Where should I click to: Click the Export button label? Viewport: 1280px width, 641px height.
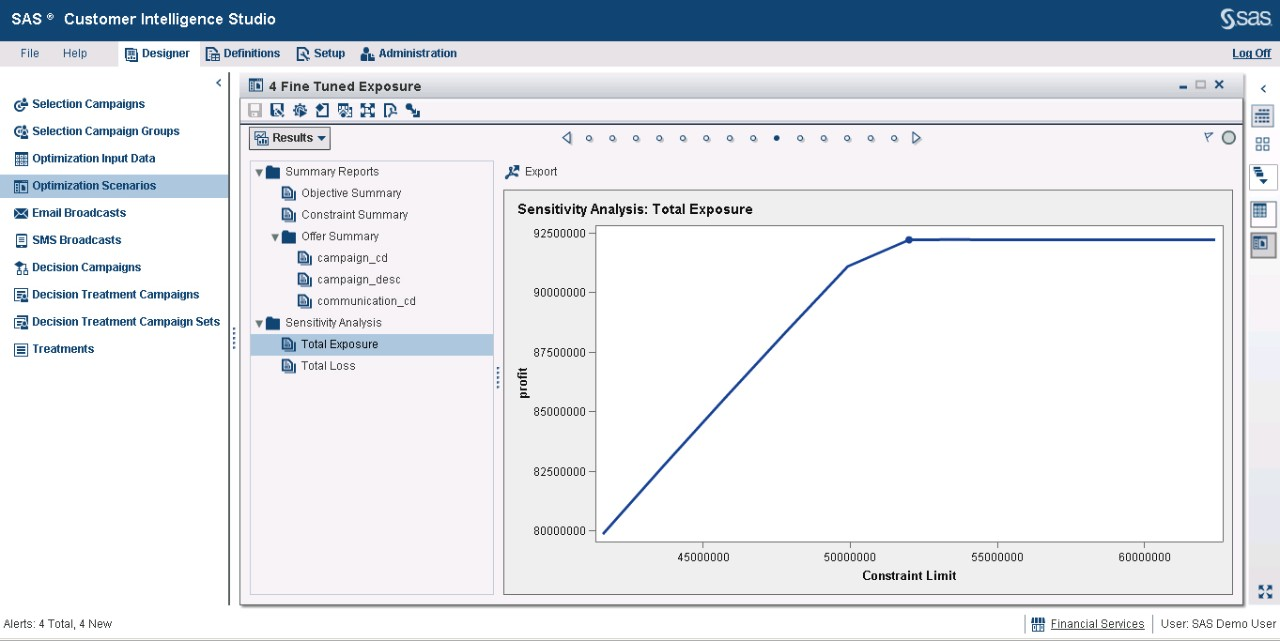tap(541, 172)
